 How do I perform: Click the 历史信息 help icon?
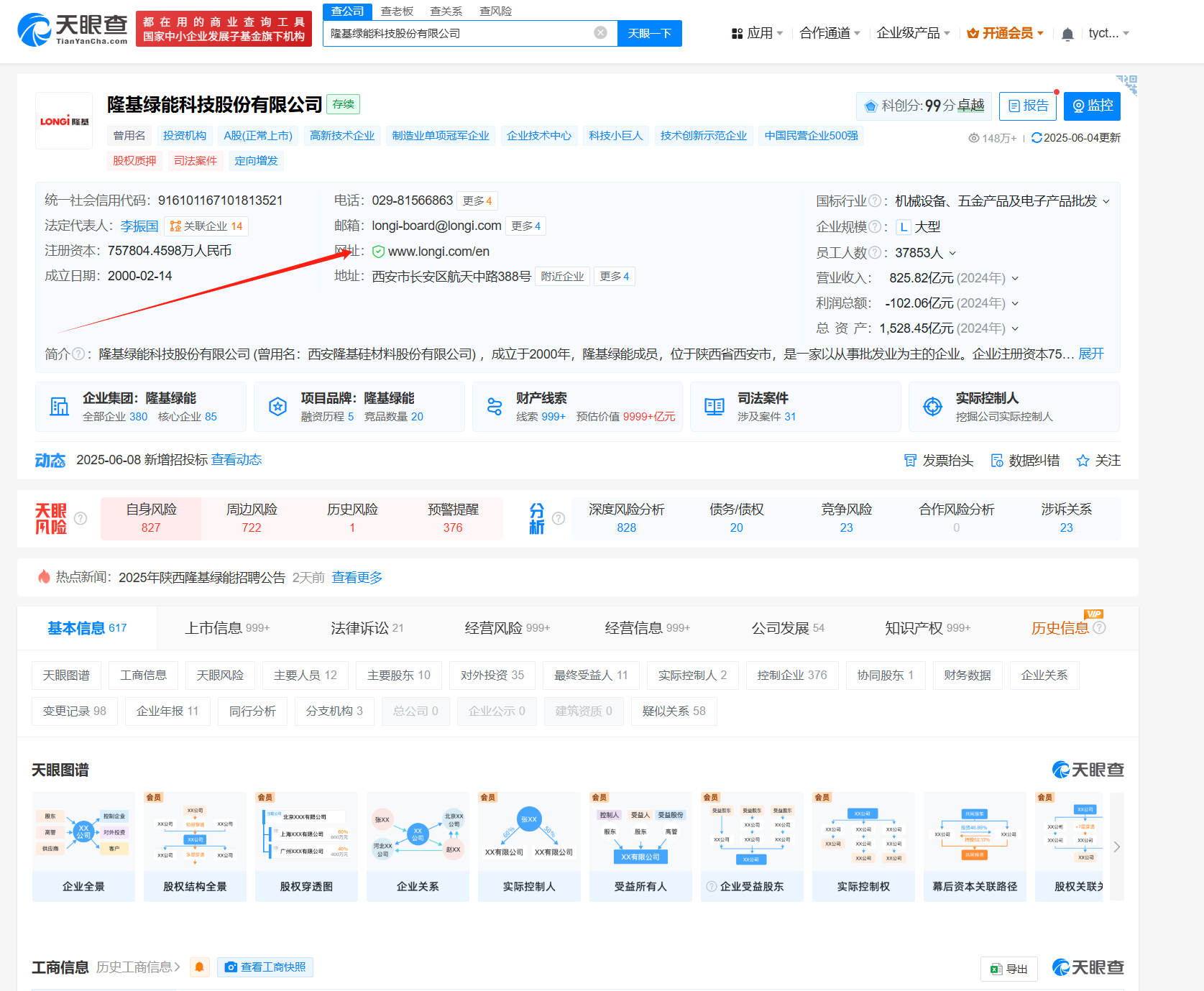coord(1099,628)
